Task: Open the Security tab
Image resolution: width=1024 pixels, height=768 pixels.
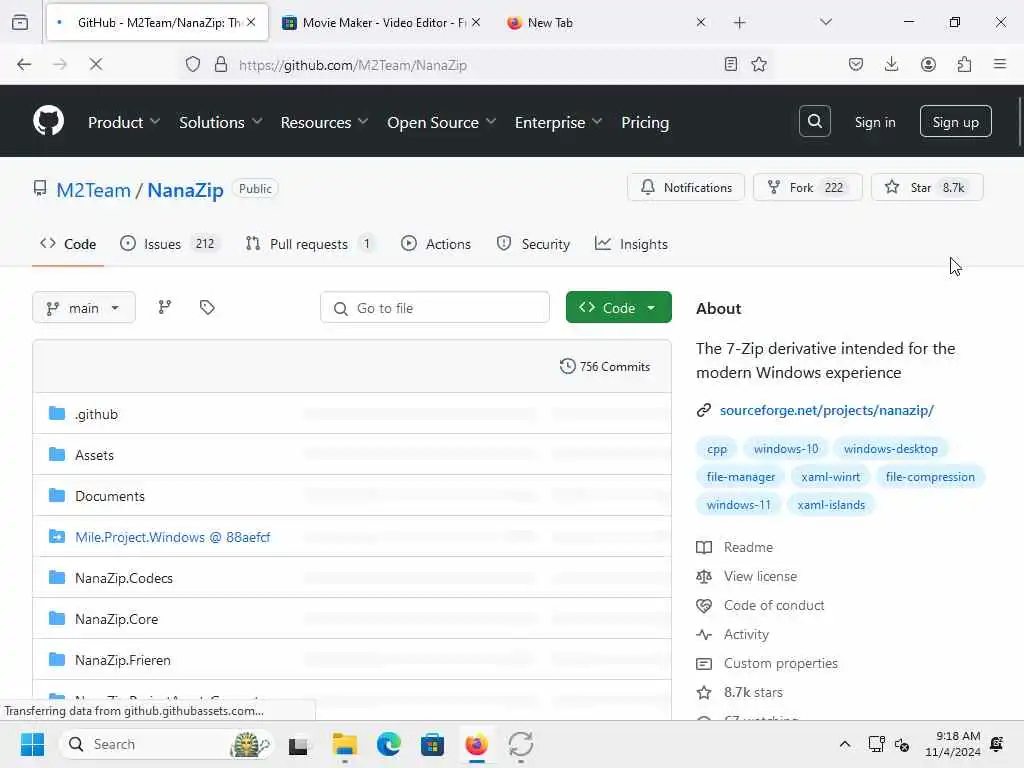Action: [533, 244]
